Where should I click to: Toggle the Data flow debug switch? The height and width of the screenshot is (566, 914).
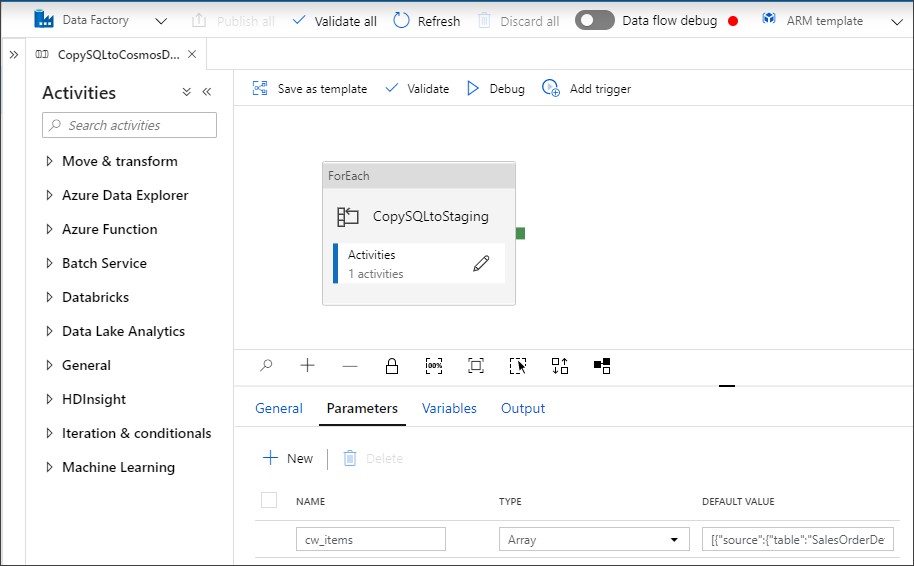[594, 20]
